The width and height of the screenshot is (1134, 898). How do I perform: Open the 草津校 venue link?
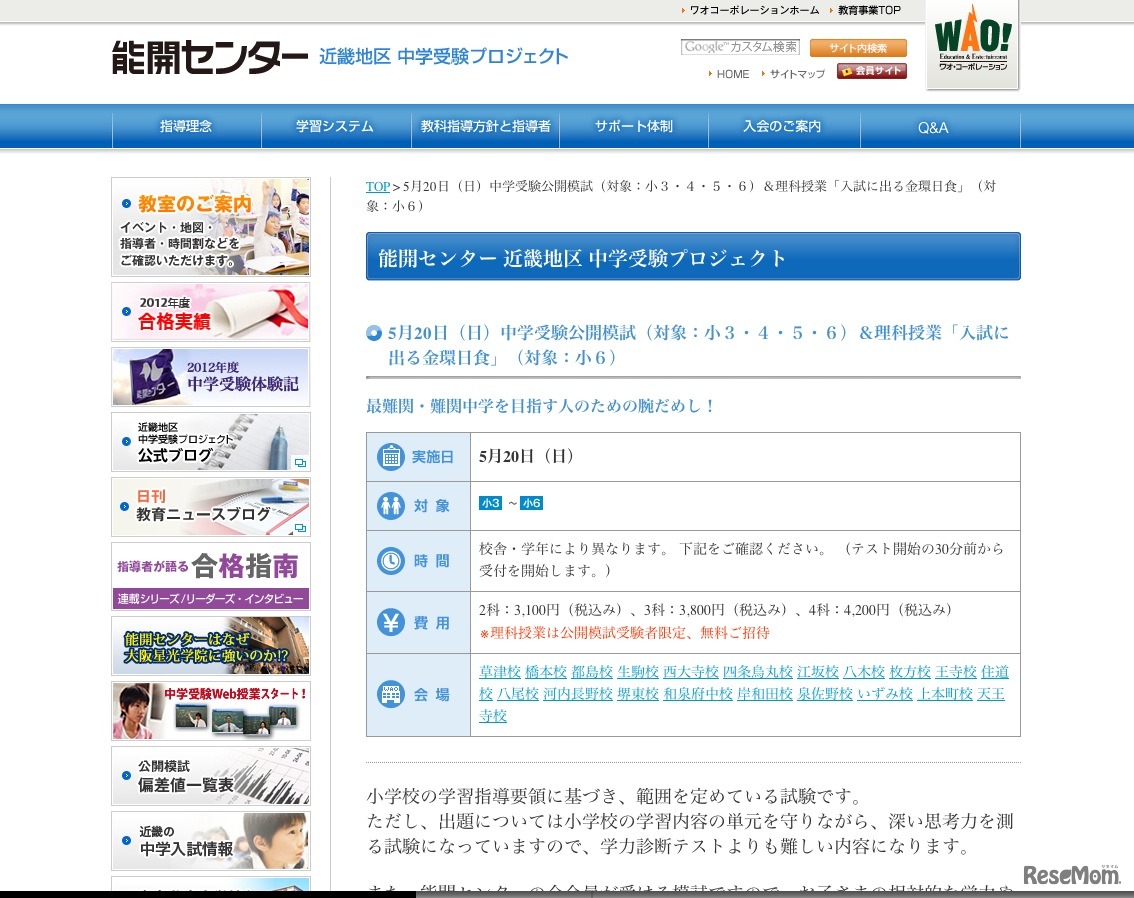(500, 672)
